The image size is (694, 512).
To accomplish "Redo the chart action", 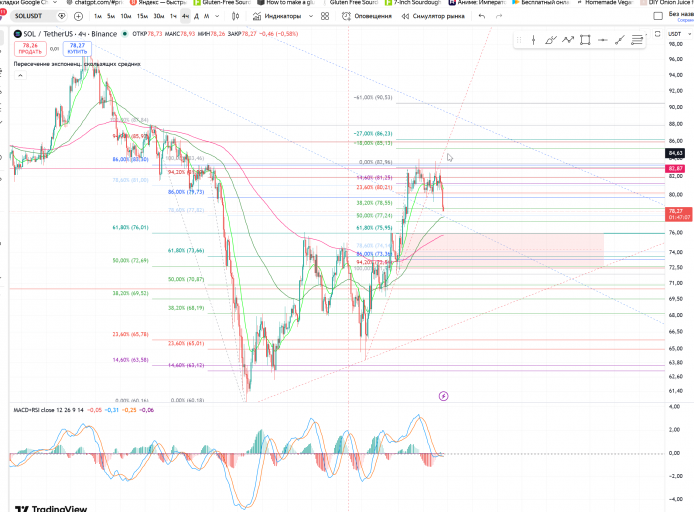I will click(x=499, y=16).
